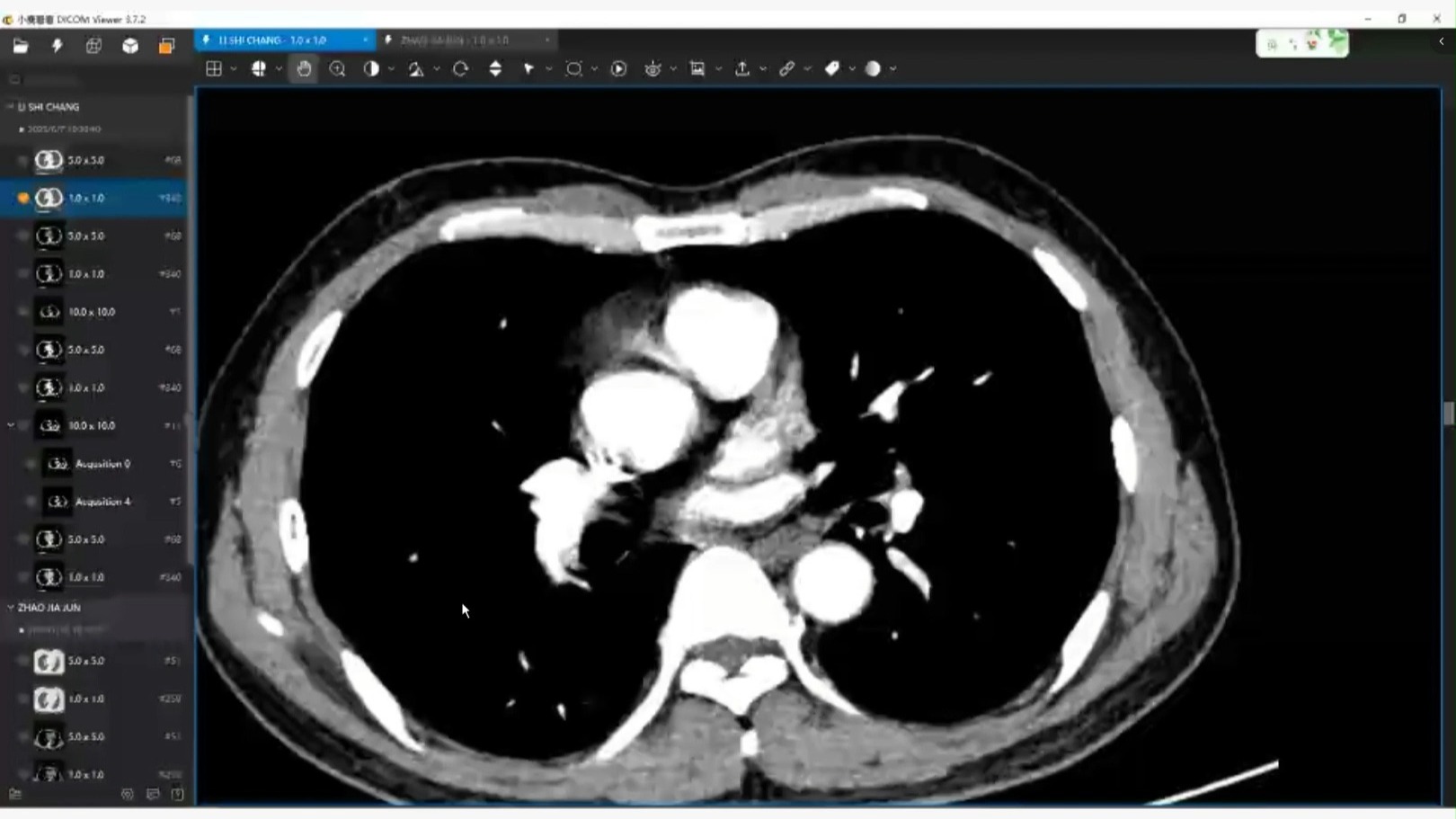The height and width of the screenshot is (819, 1456).
Task: Click the viewport slice scrollbar handle
Action: (x=1448, y=414)
